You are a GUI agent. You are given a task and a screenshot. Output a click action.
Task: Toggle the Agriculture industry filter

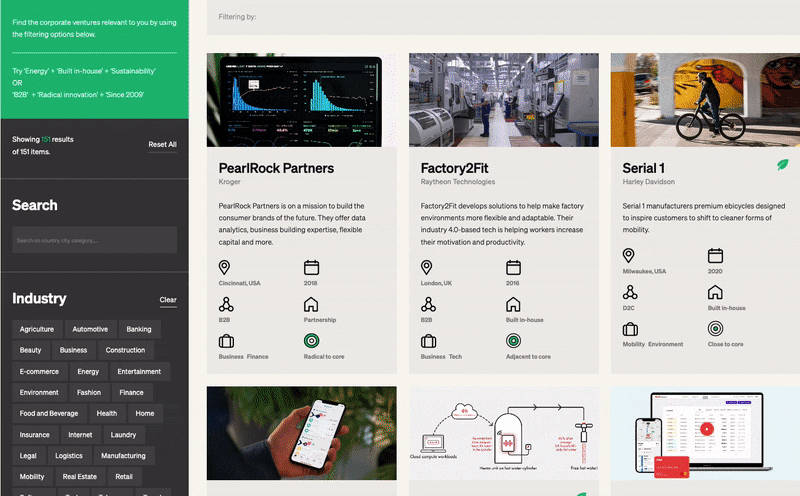(37, 329)
